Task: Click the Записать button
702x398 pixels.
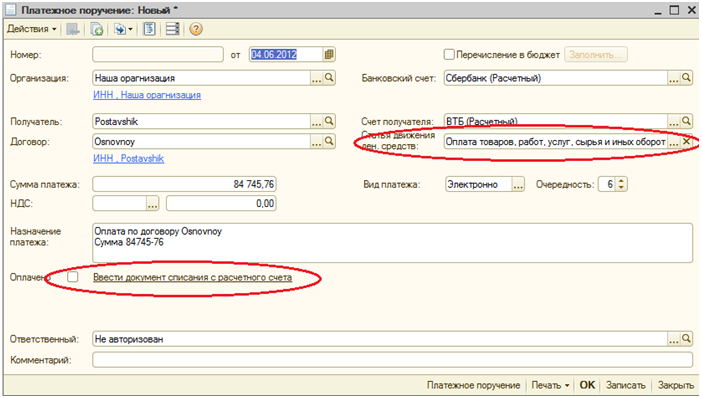Action: 625,385
